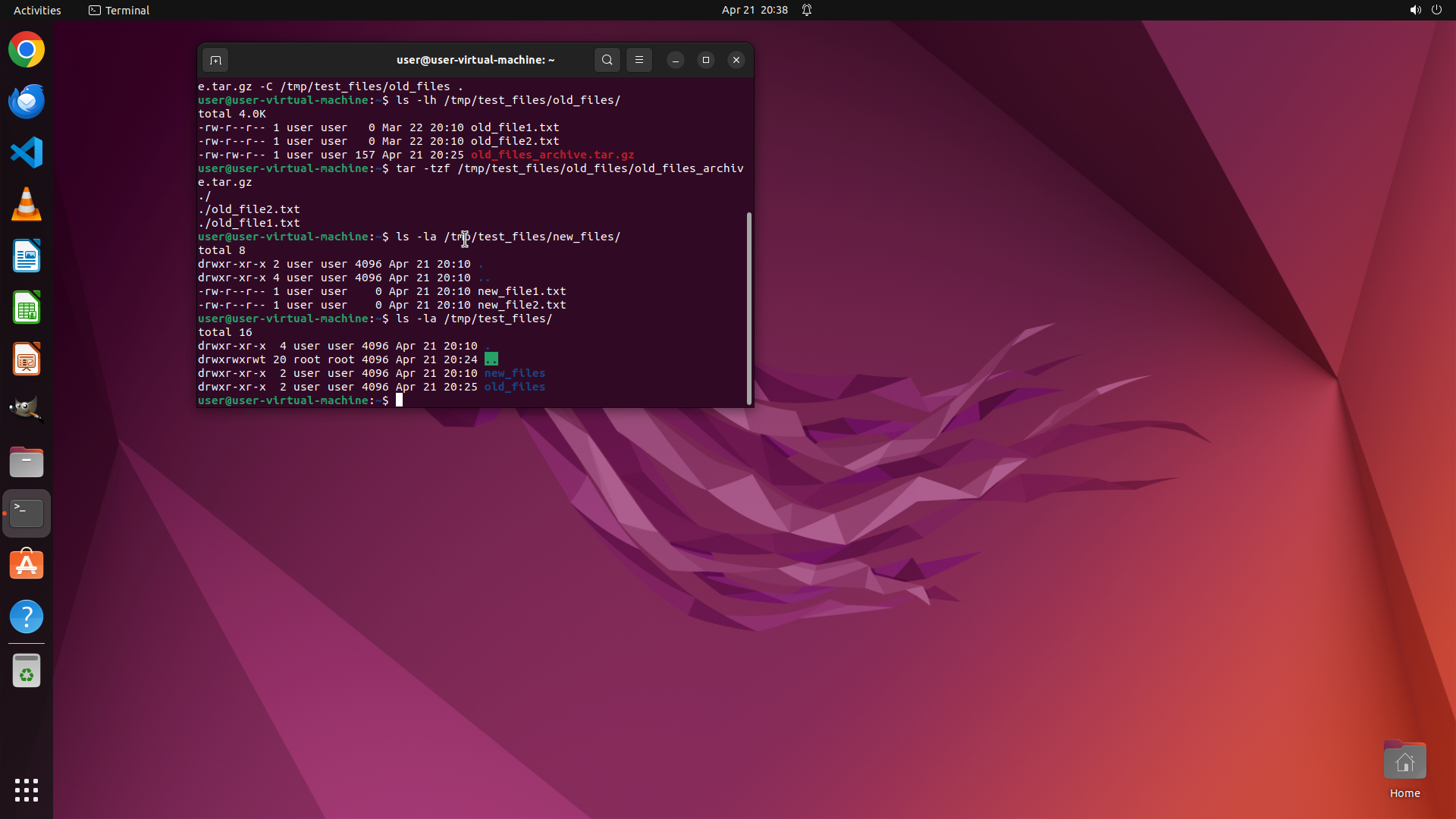Screen dimensions: 1456x819
Task: Open the Help icon in dock
Action: 27,617
